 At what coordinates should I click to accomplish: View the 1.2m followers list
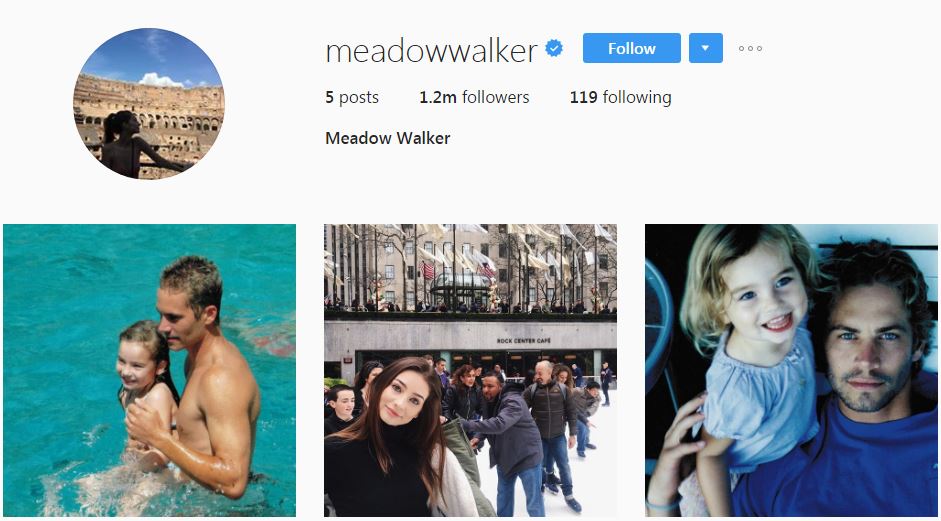tap(474, 97)
